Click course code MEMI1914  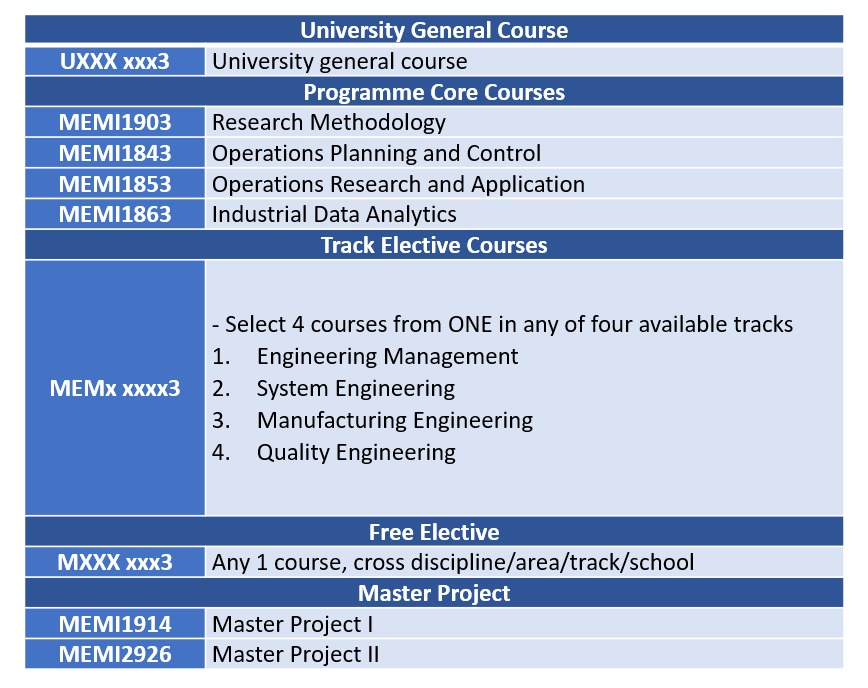click(x=115, y=624)
